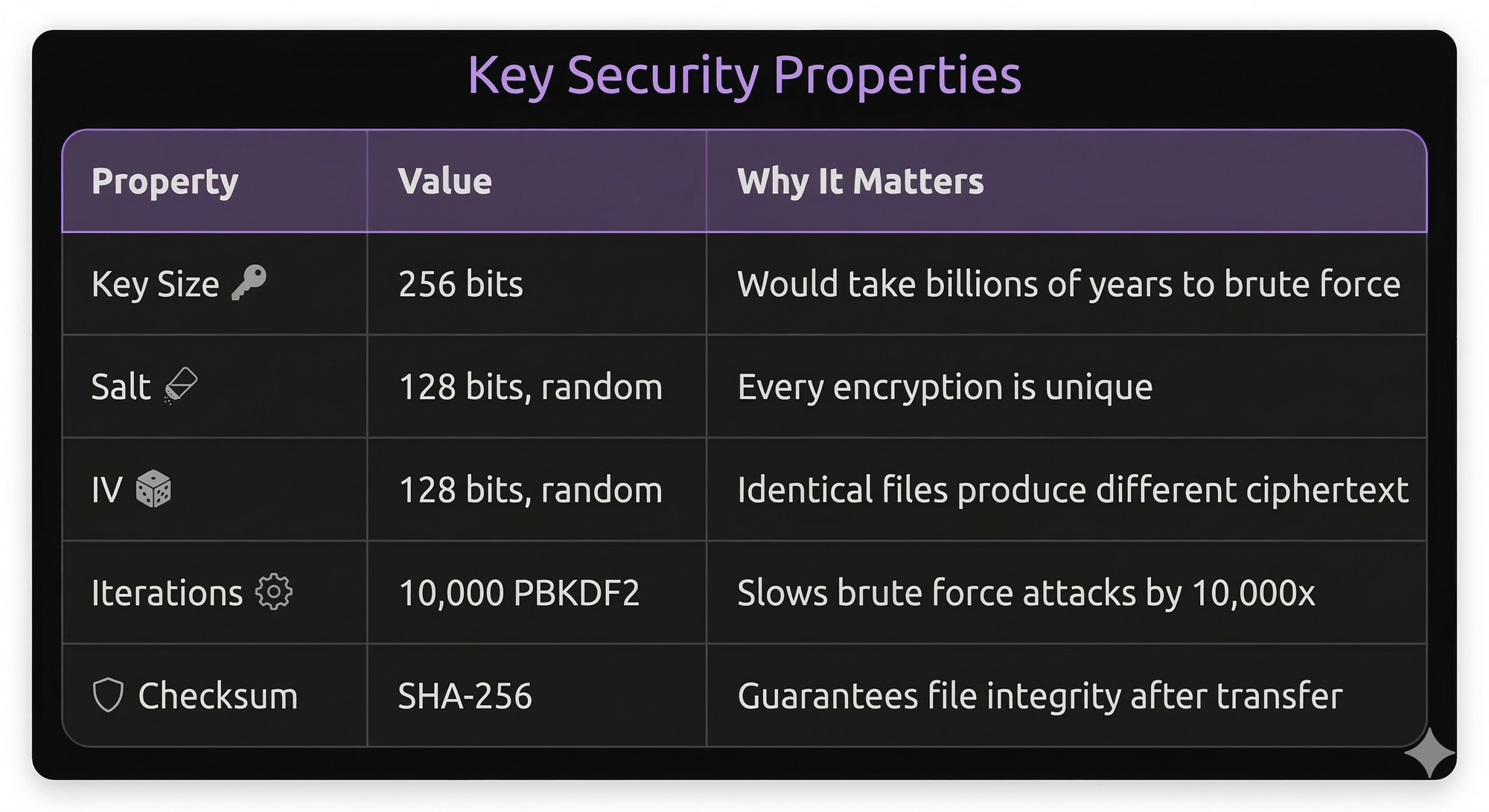1489x812 pixels.
Task: Click the Salt row's 128 bits value
Action: pos(530,387)
